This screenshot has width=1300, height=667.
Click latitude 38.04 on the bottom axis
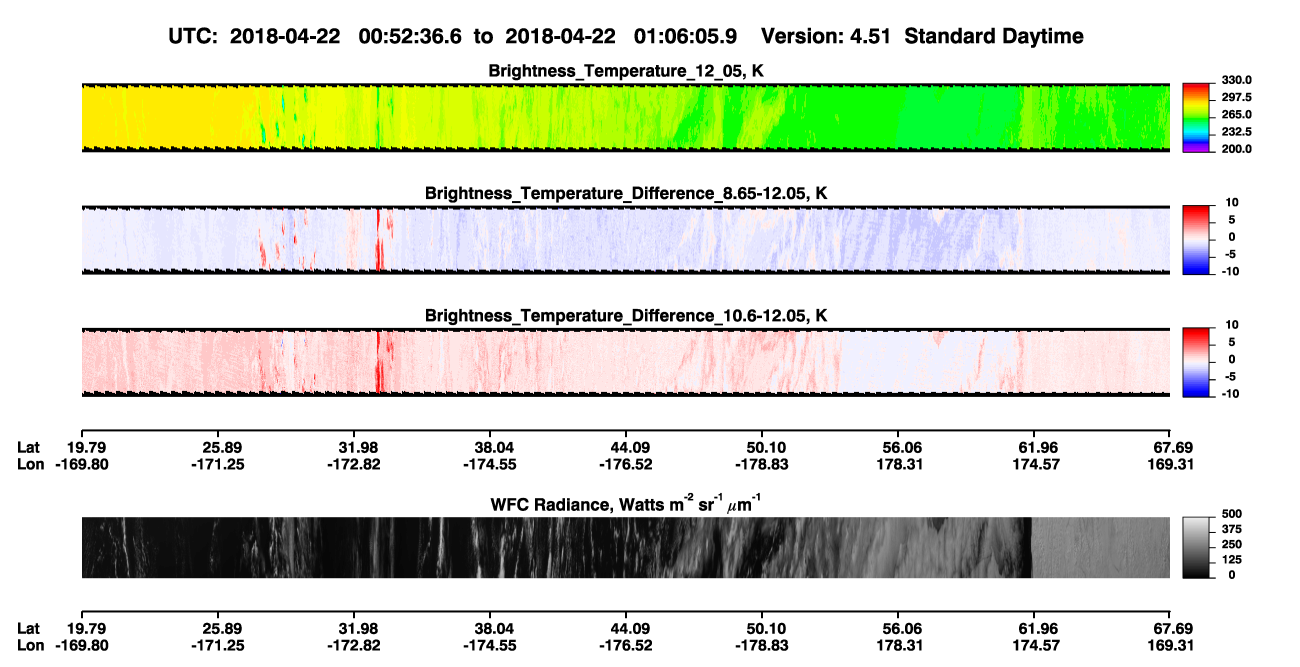coord(490,629)
